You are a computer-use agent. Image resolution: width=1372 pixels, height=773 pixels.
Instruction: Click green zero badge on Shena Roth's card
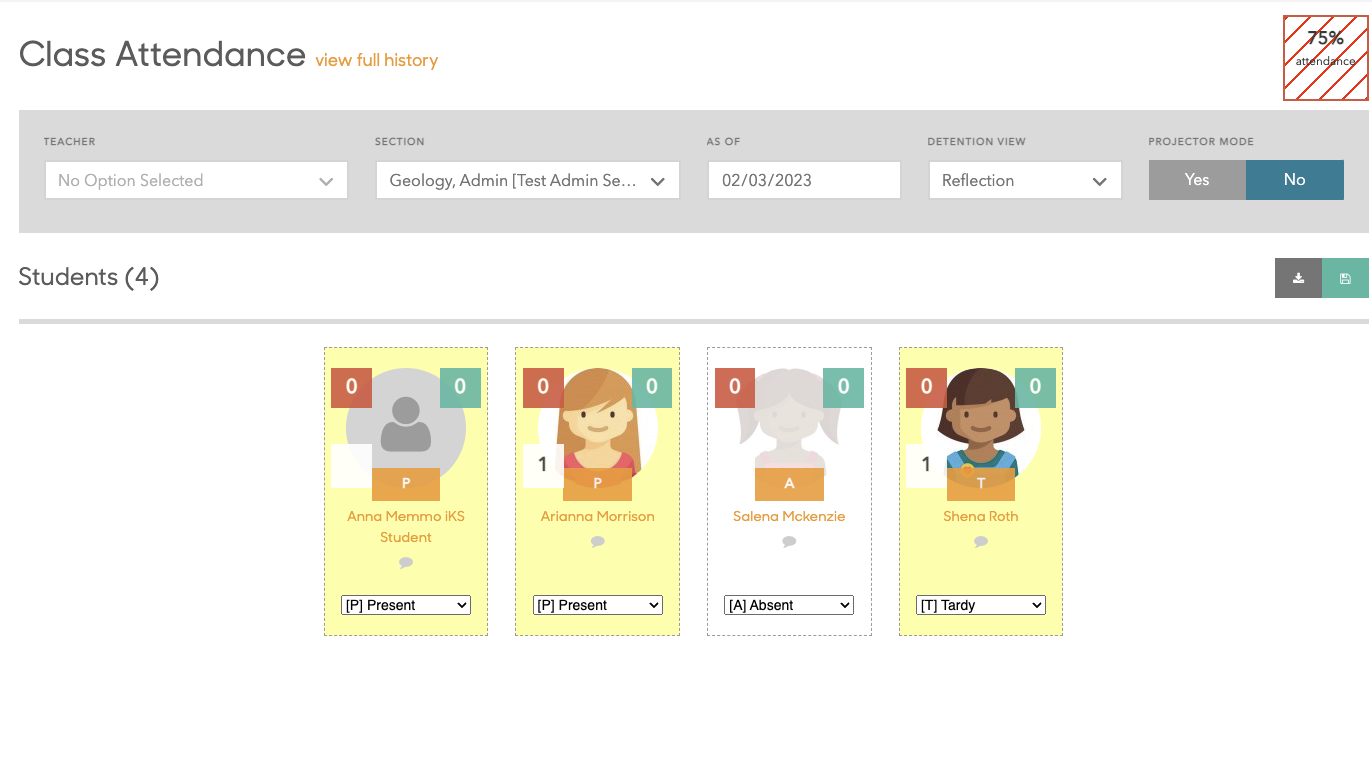(x=1035, y=387)
